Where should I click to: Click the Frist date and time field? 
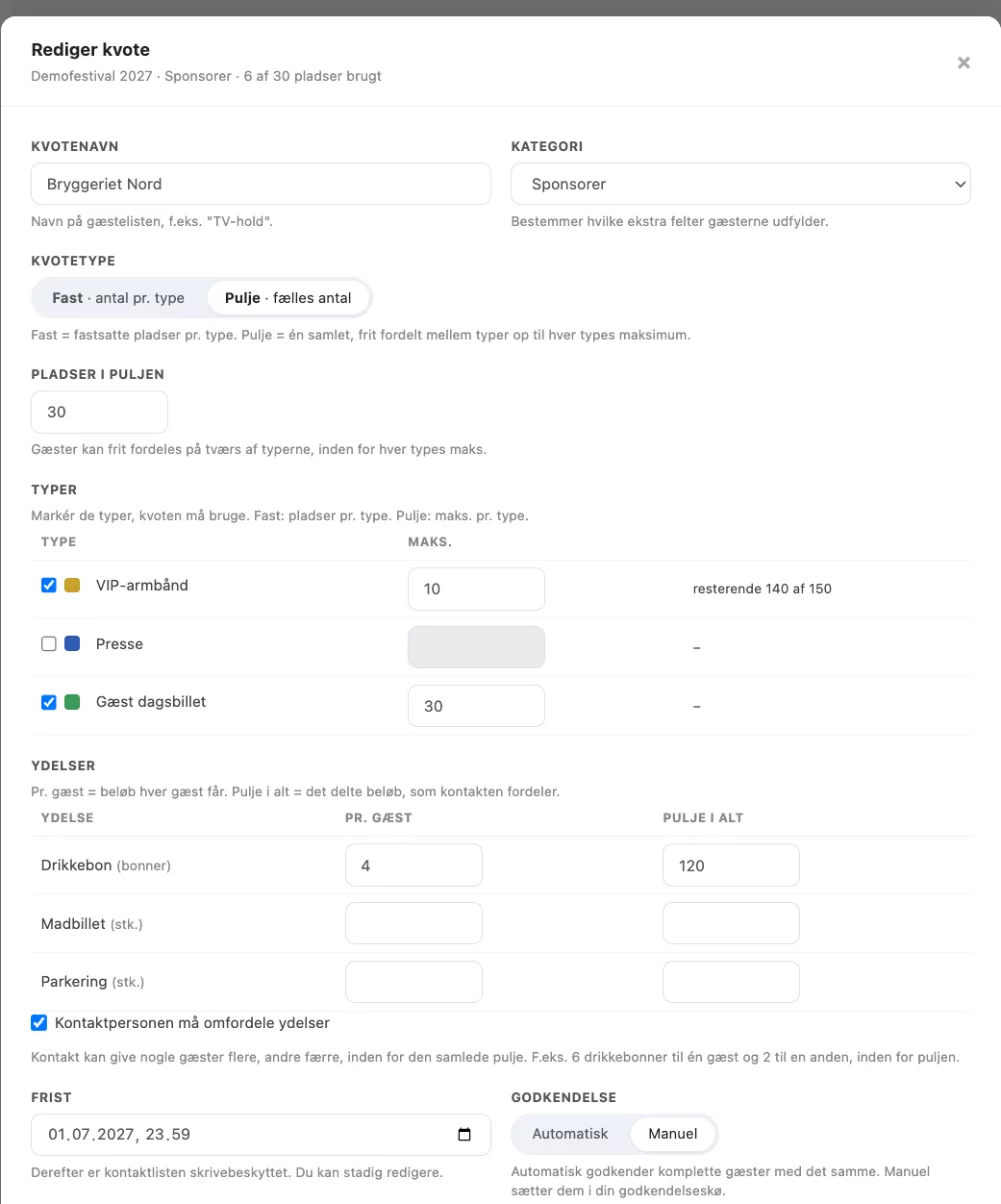[x=261, y=1135]
